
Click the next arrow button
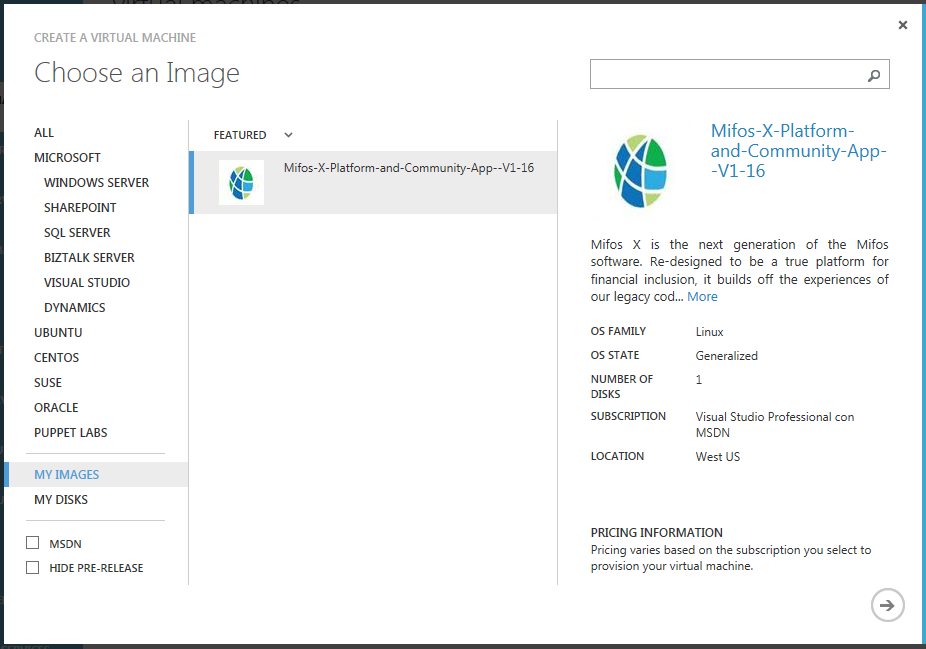pyautogui.click(x=887, y=605)
